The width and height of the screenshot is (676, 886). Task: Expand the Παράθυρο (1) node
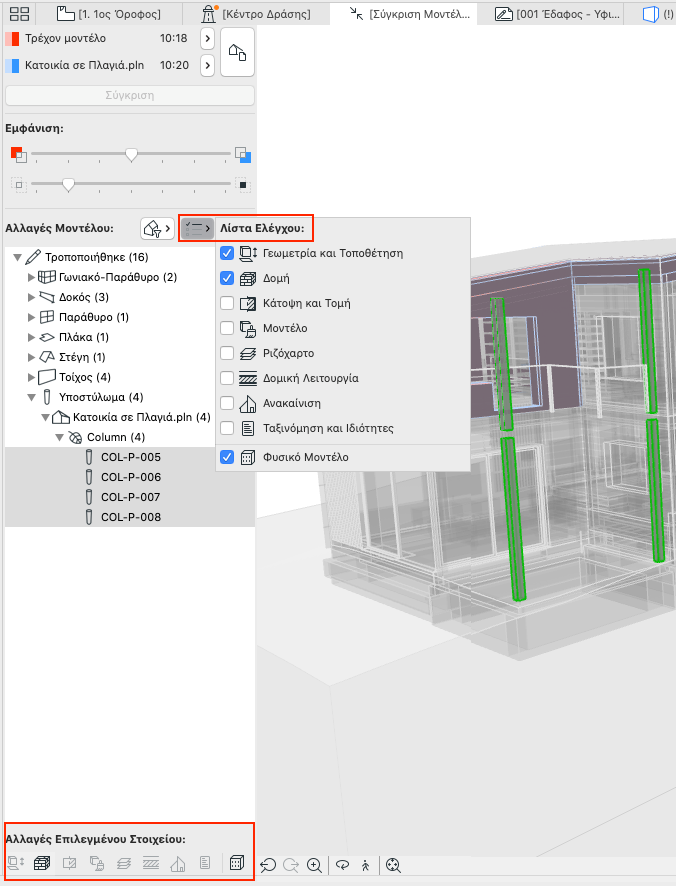31,318
